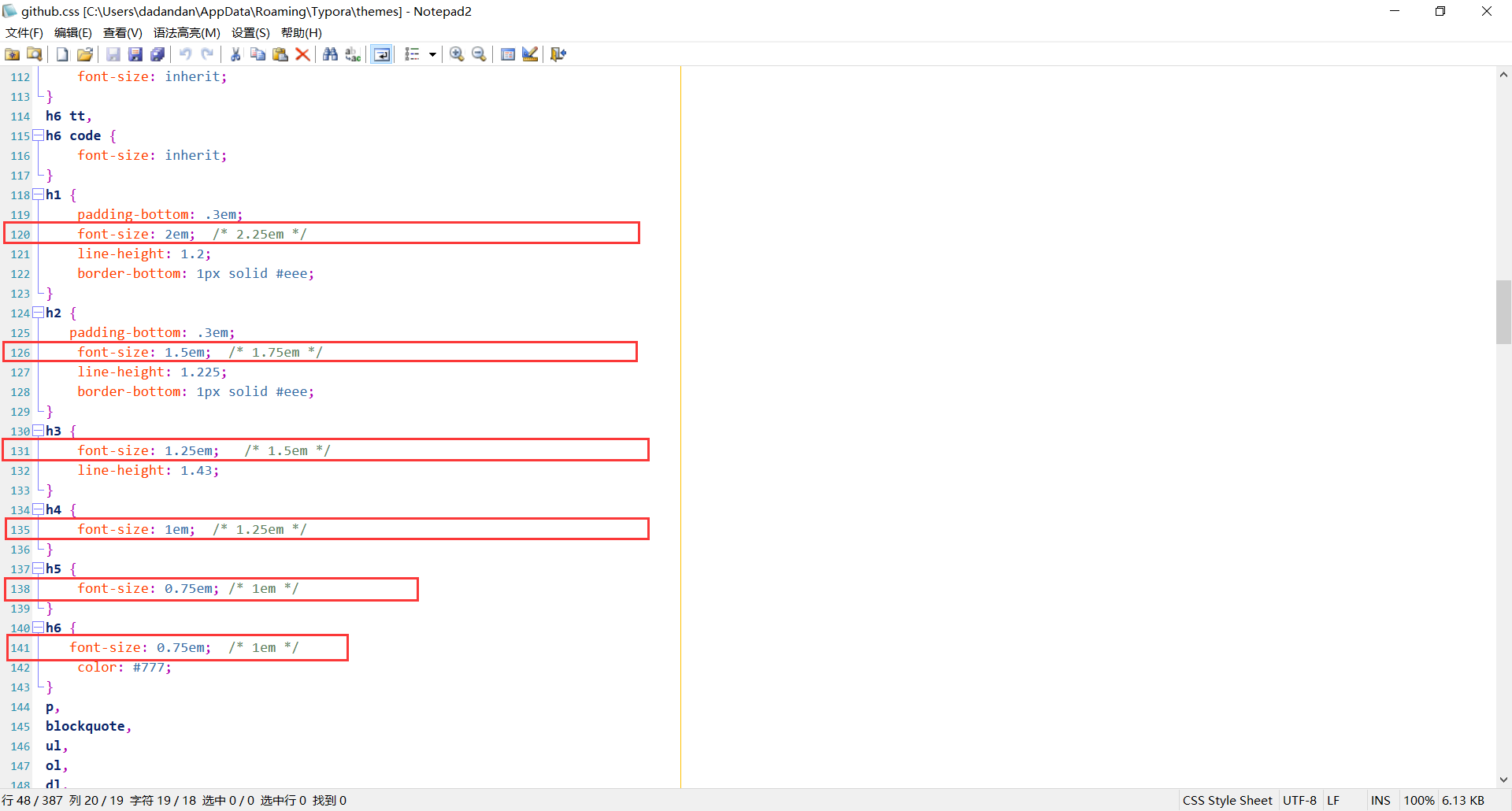1512x811 pixels.
Task: Copy the selection
Action: click(258, 54)
